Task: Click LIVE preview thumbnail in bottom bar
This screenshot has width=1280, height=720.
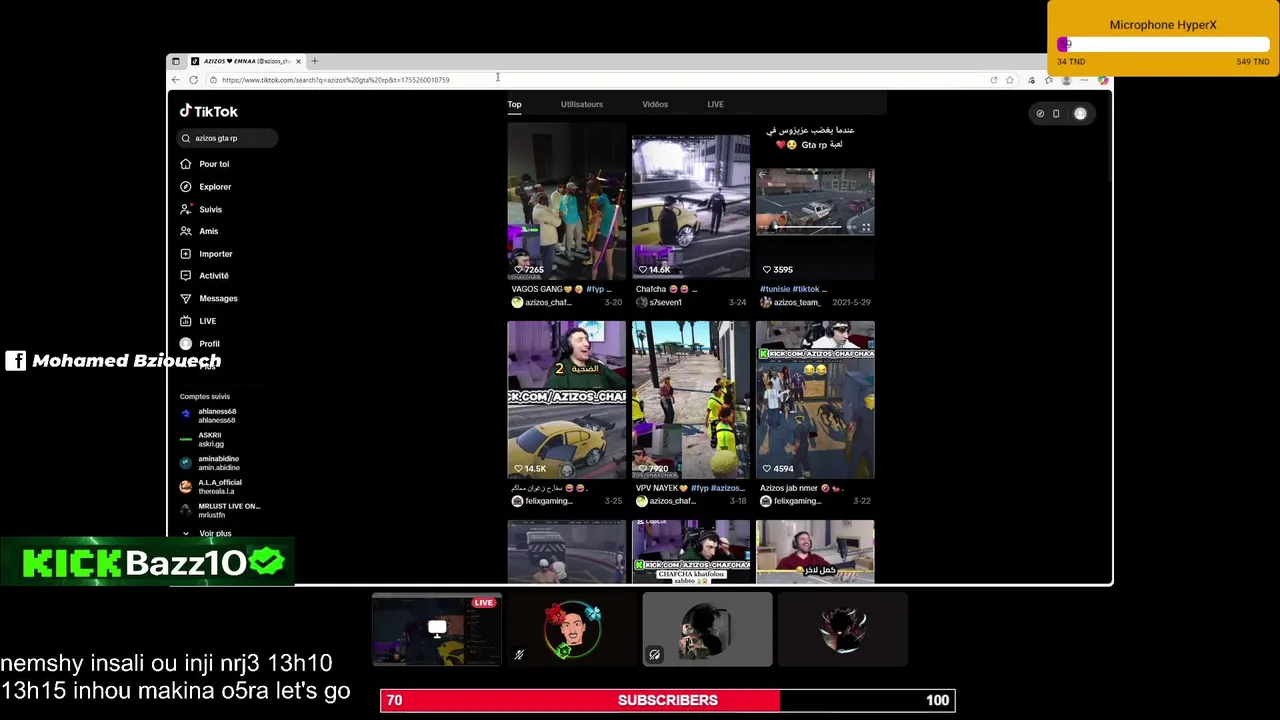Action: coord(436,629)
